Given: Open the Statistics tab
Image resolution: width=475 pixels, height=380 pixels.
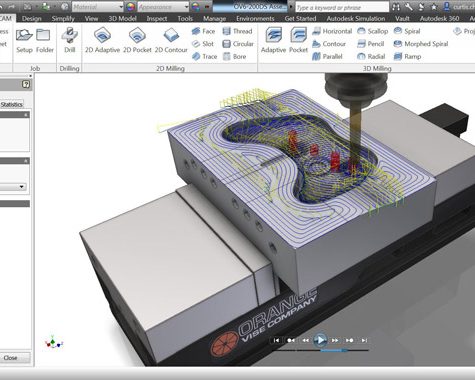Looking at the screenshot, I should click(x=12, y=104).
